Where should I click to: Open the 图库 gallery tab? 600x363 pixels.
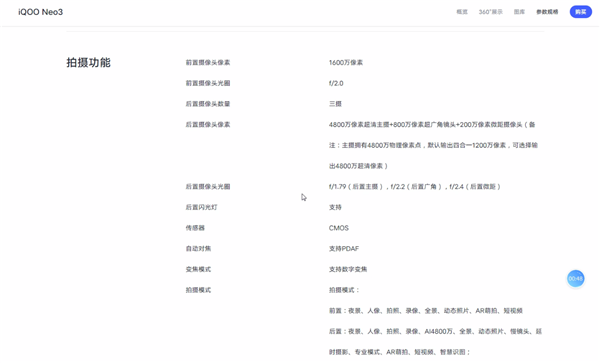[519, 12]
